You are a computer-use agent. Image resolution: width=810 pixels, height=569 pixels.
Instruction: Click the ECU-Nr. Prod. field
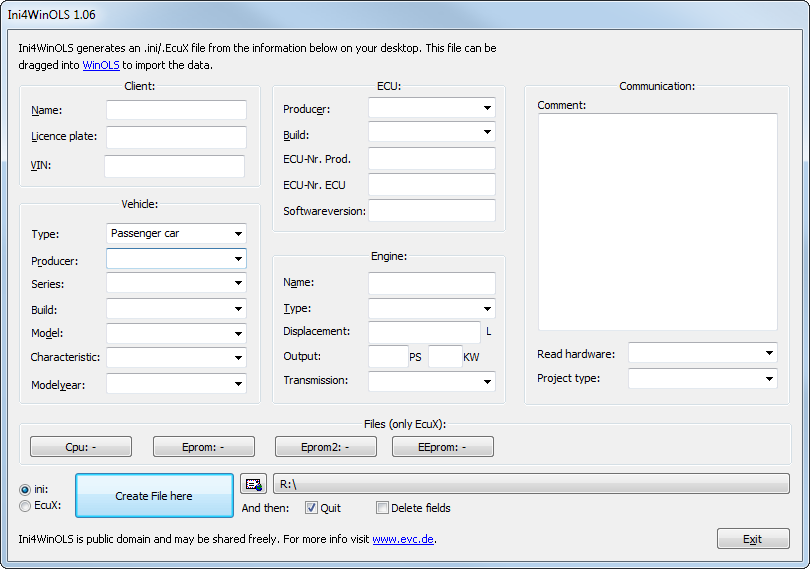[432, 159]
